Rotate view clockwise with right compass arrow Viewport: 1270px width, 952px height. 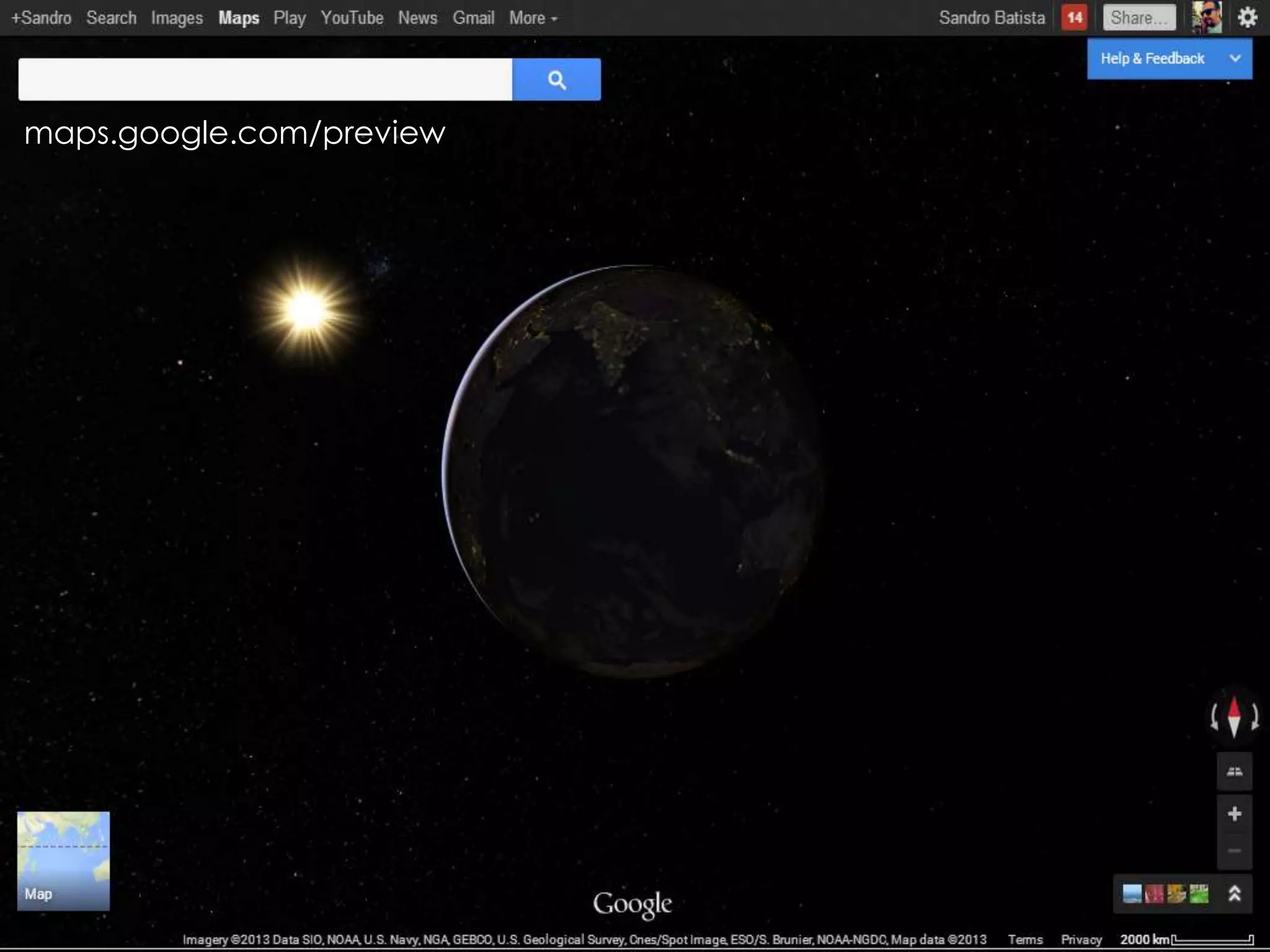pos(1254,717)
